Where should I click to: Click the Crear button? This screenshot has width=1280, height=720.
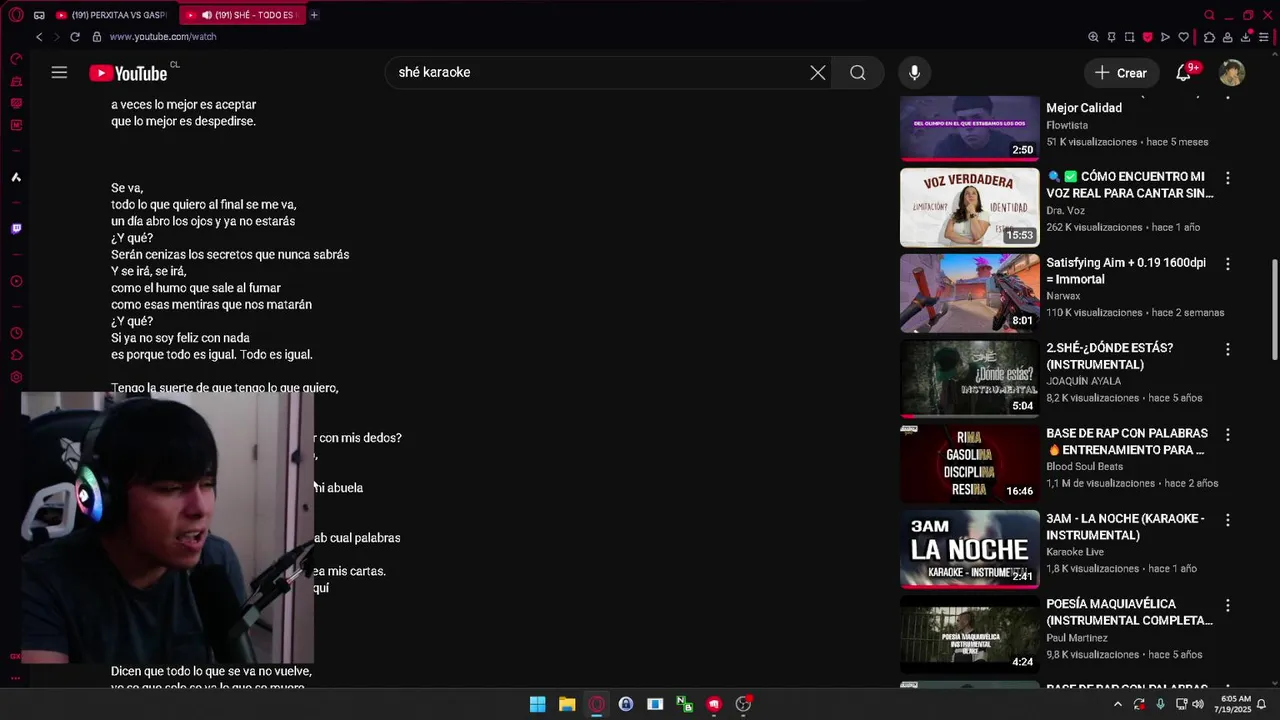(x=1120, y=72)
